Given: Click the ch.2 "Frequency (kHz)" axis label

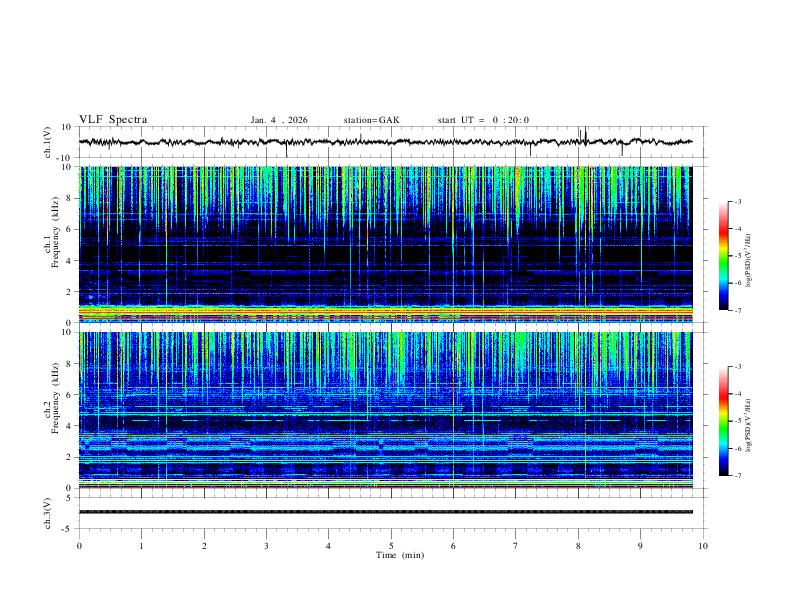Looking at the screenshot, I should [x=55, y=397].
